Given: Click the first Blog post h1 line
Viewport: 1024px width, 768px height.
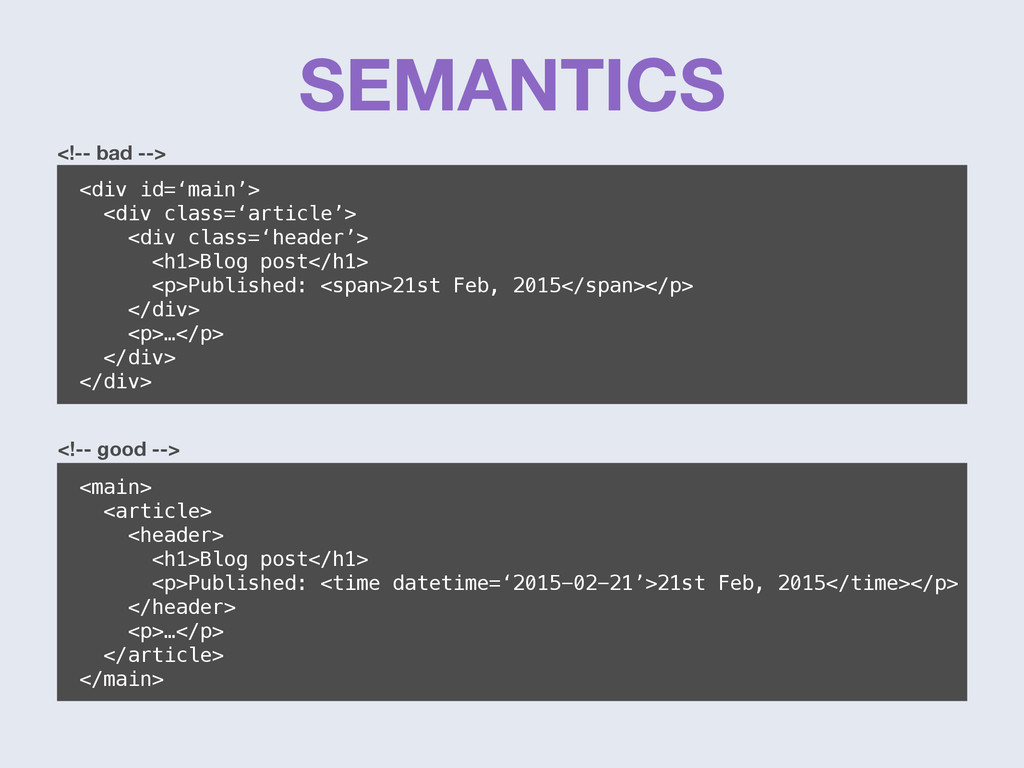Looking at the screenshot, I should [x=260, y=262].
